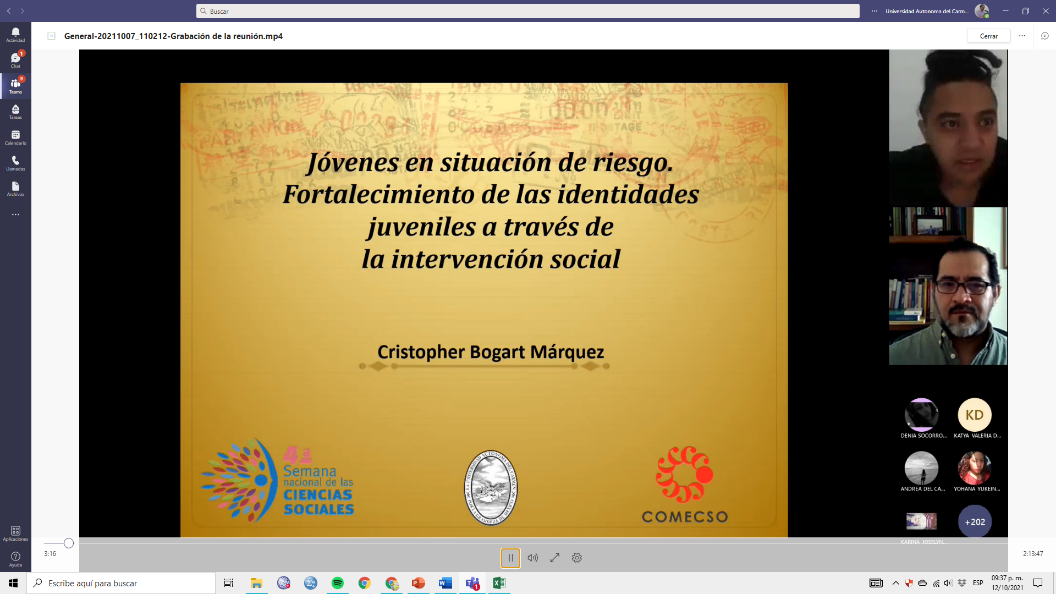Open Teams settings ellipsis in title bar

coord(874,11)
